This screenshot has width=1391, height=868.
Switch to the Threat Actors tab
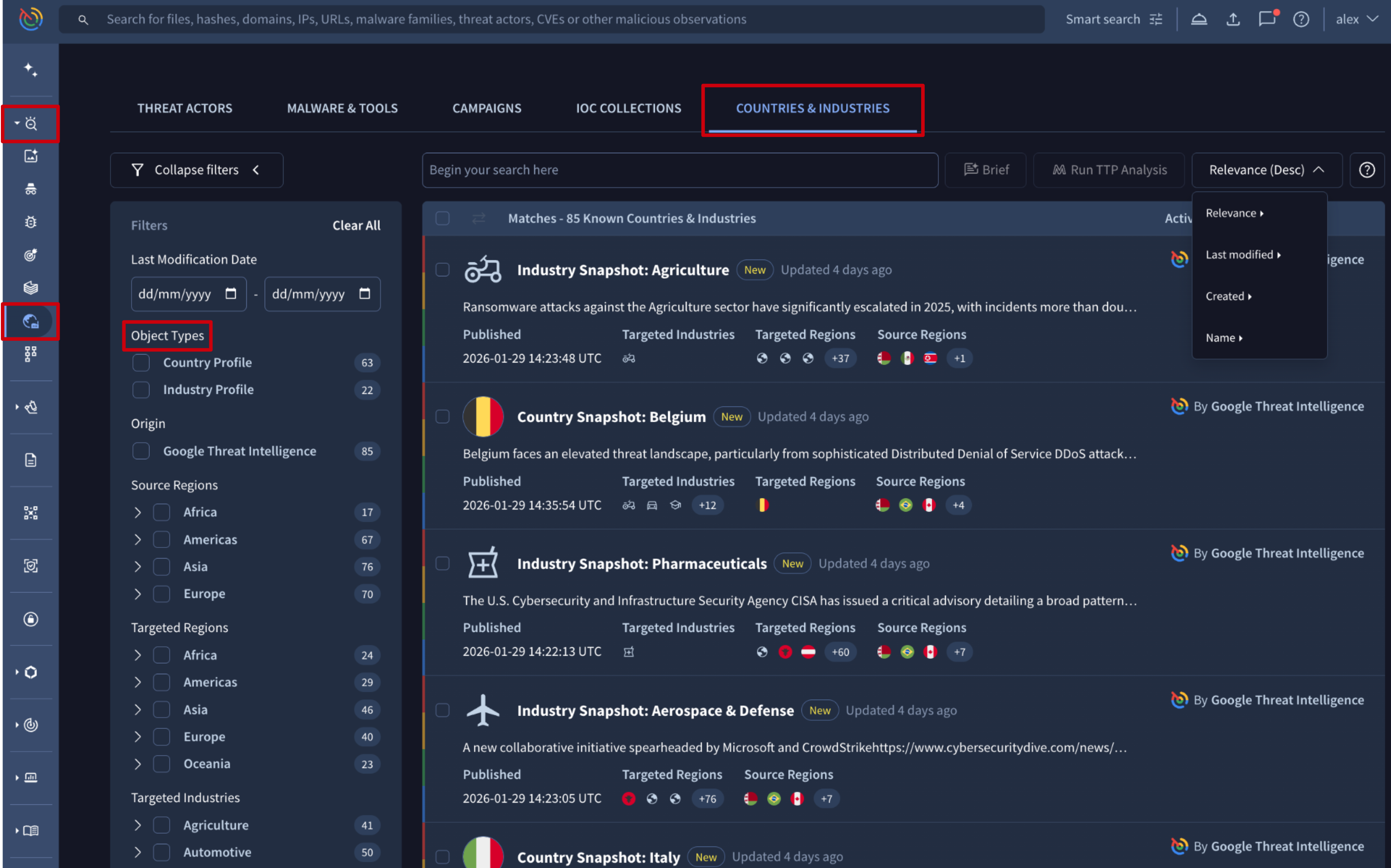pyautogui.click(x=184, y=109)
